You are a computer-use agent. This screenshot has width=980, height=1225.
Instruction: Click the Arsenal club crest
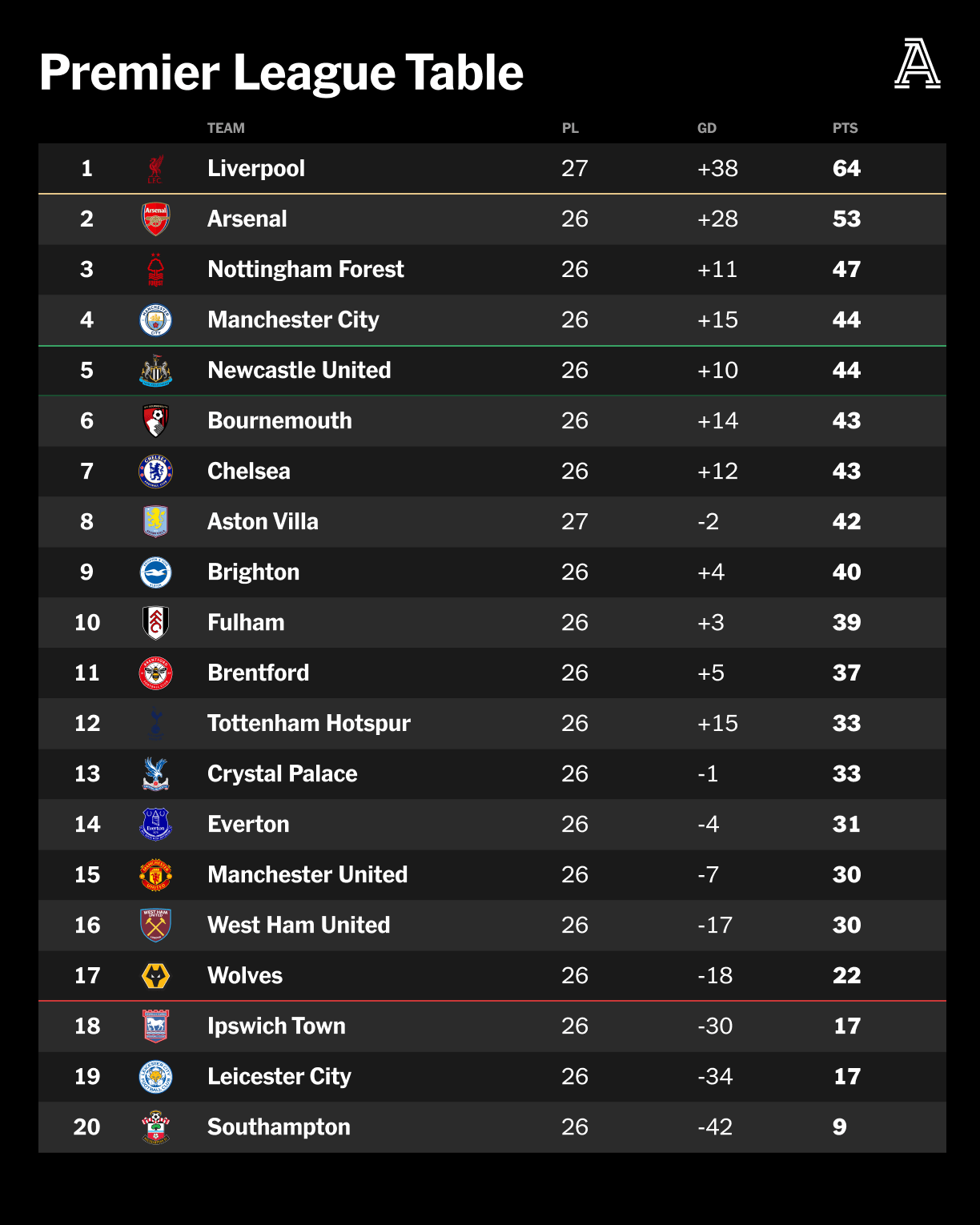(155, 219)
